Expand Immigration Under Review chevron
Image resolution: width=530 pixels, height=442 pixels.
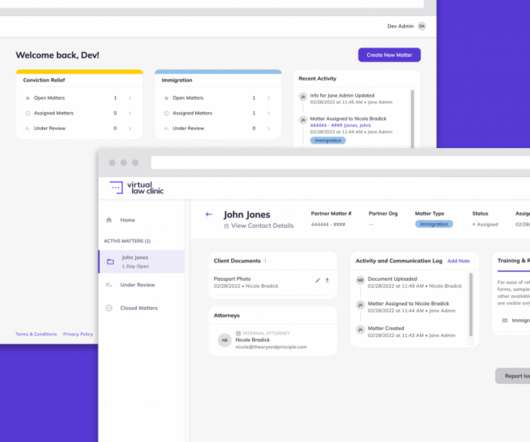[269, 128]
